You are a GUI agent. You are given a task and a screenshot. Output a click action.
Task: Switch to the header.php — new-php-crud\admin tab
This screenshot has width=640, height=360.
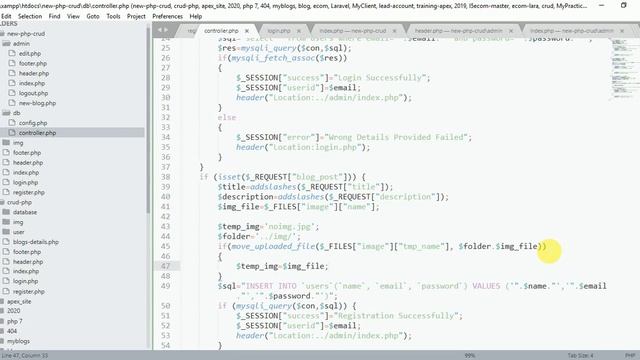[x=458, y=31]
